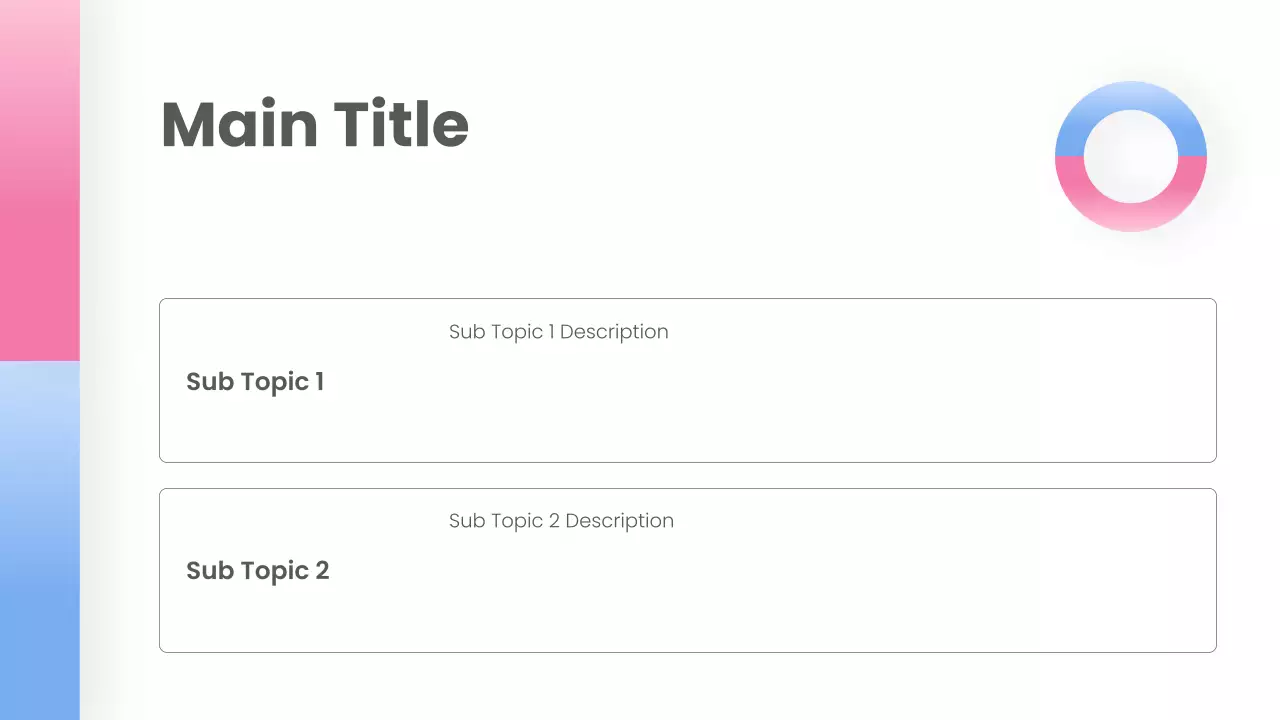Screen dimensions: 1280x720
Task: Click the numeral "1" in bold Sub Topic 1
Action: [x=319, y=382]
